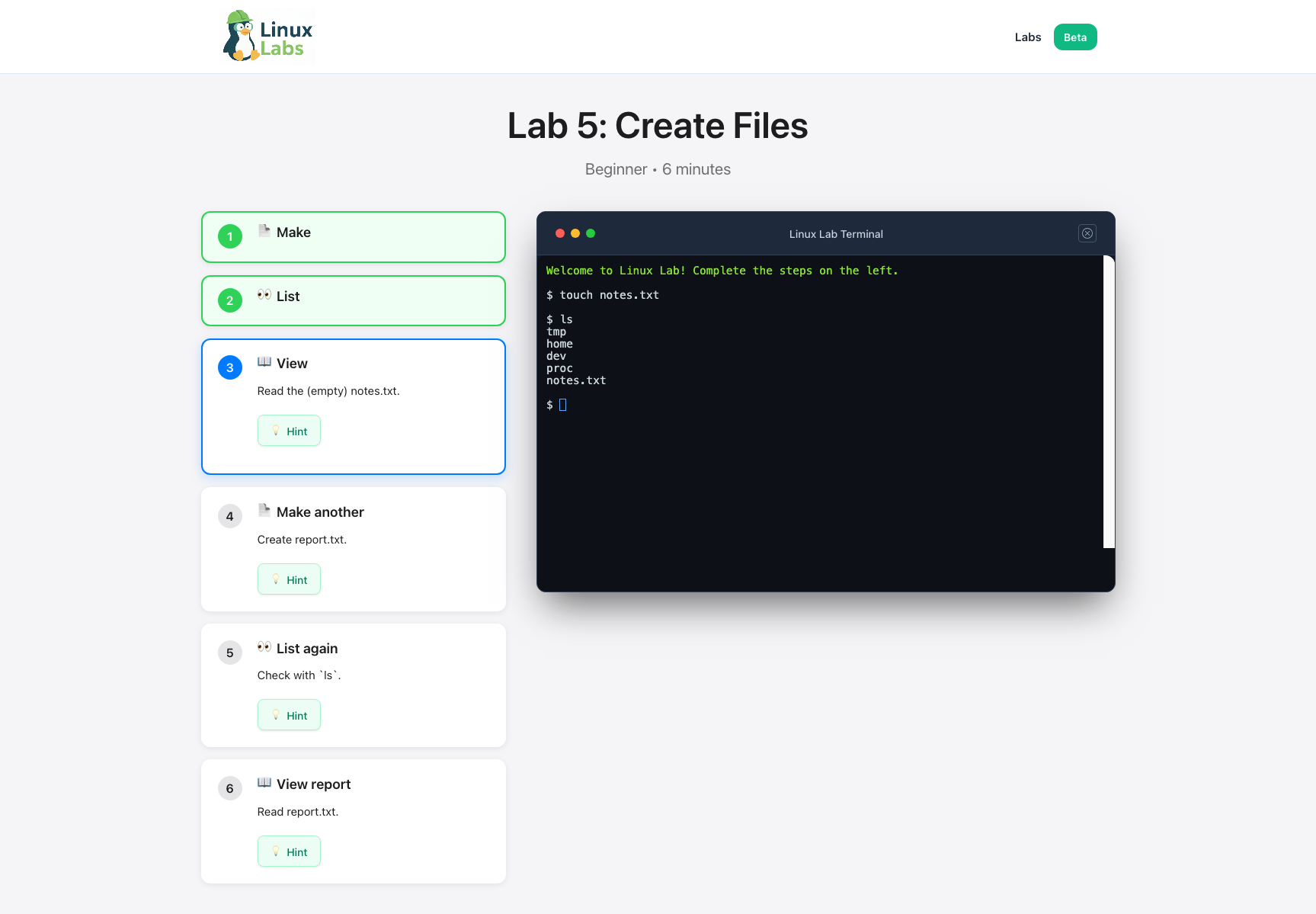
Task: Open the Labs navigation link
Action: 1027,37
